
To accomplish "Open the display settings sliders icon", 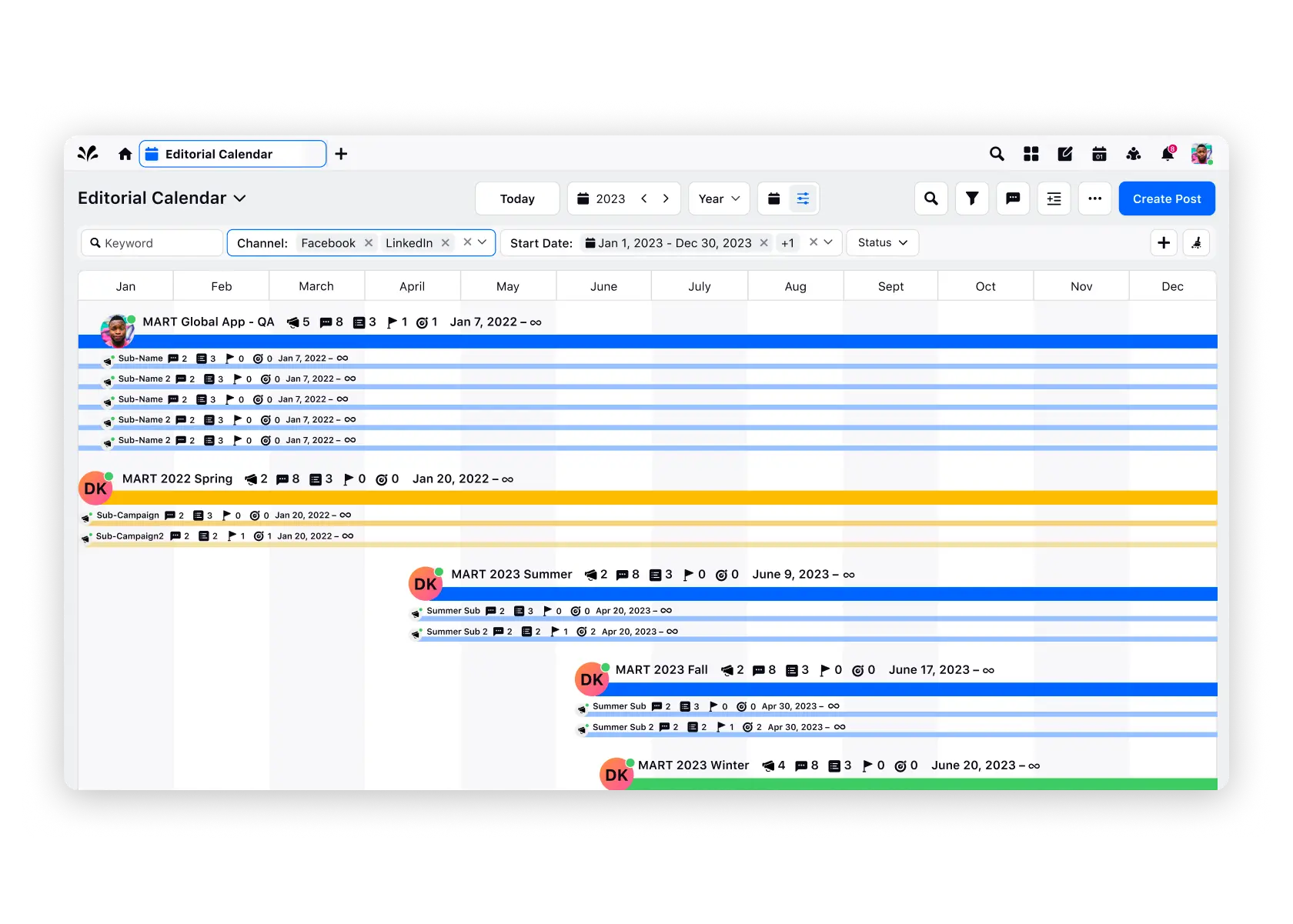I will point(803,198).
